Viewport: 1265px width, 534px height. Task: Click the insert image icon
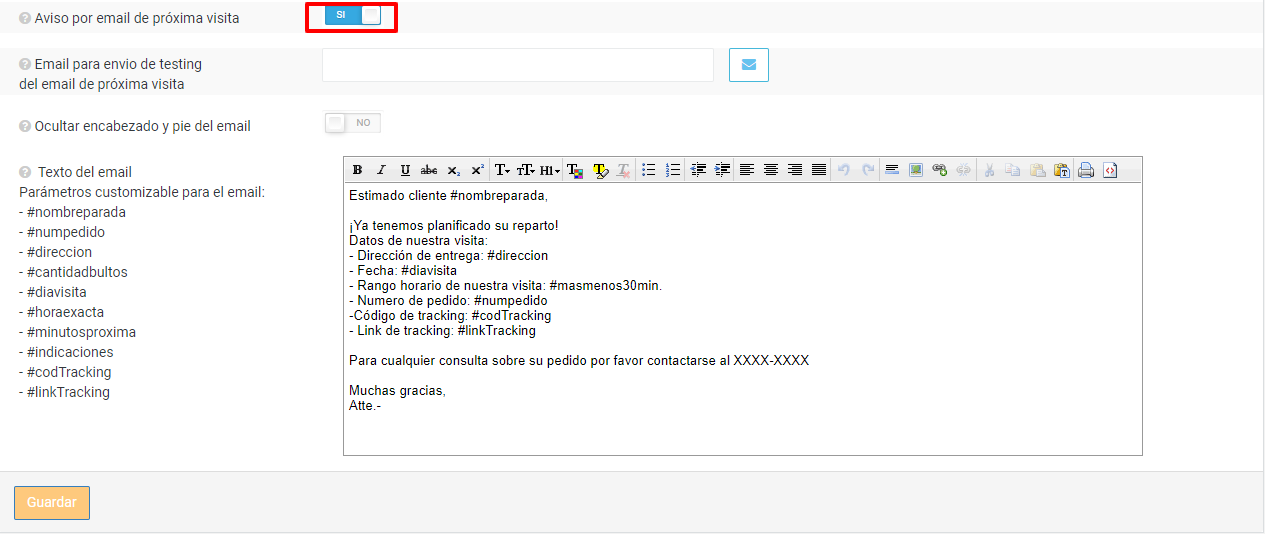915,170
